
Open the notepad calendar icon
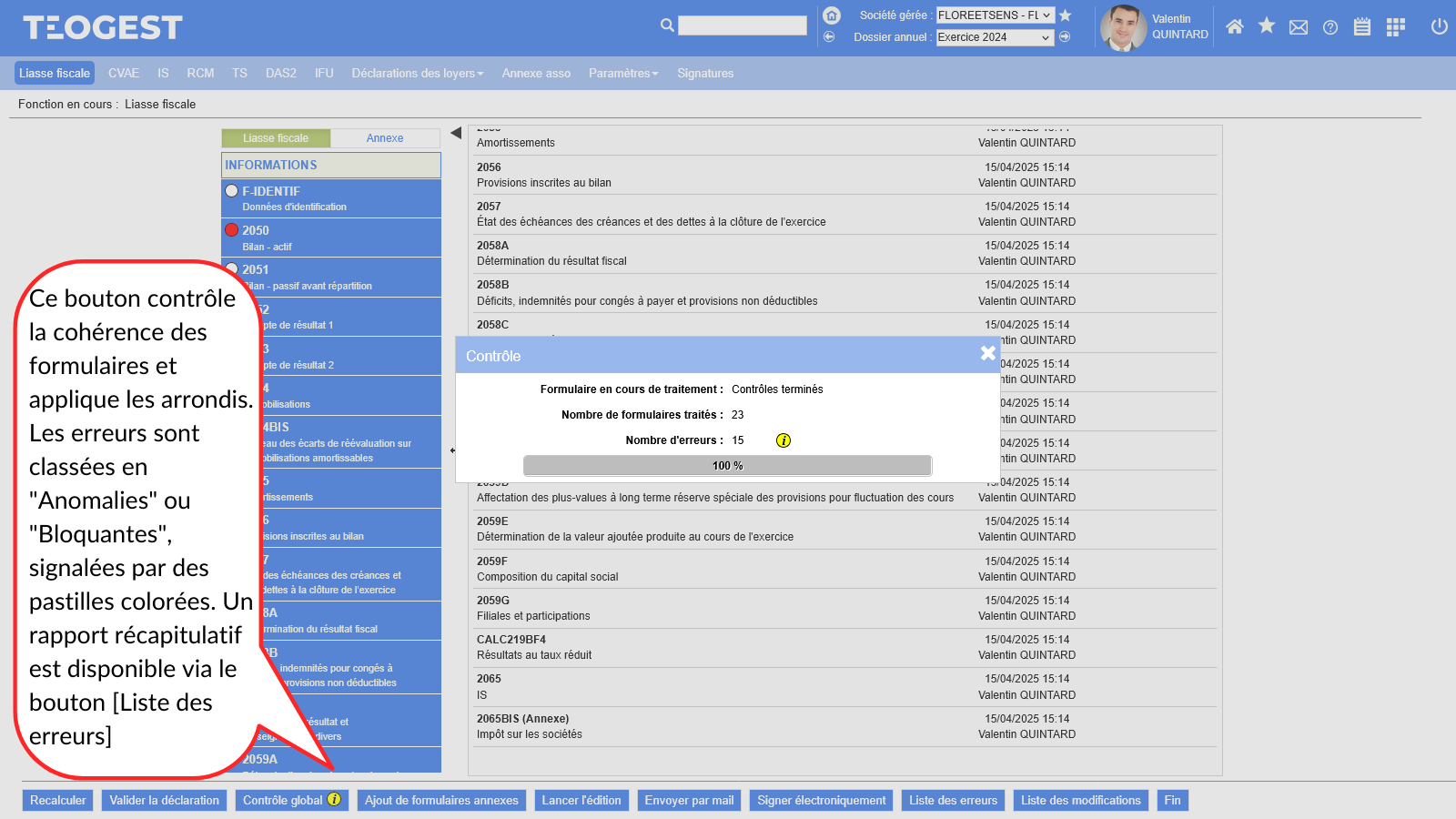click(1362, 27)
